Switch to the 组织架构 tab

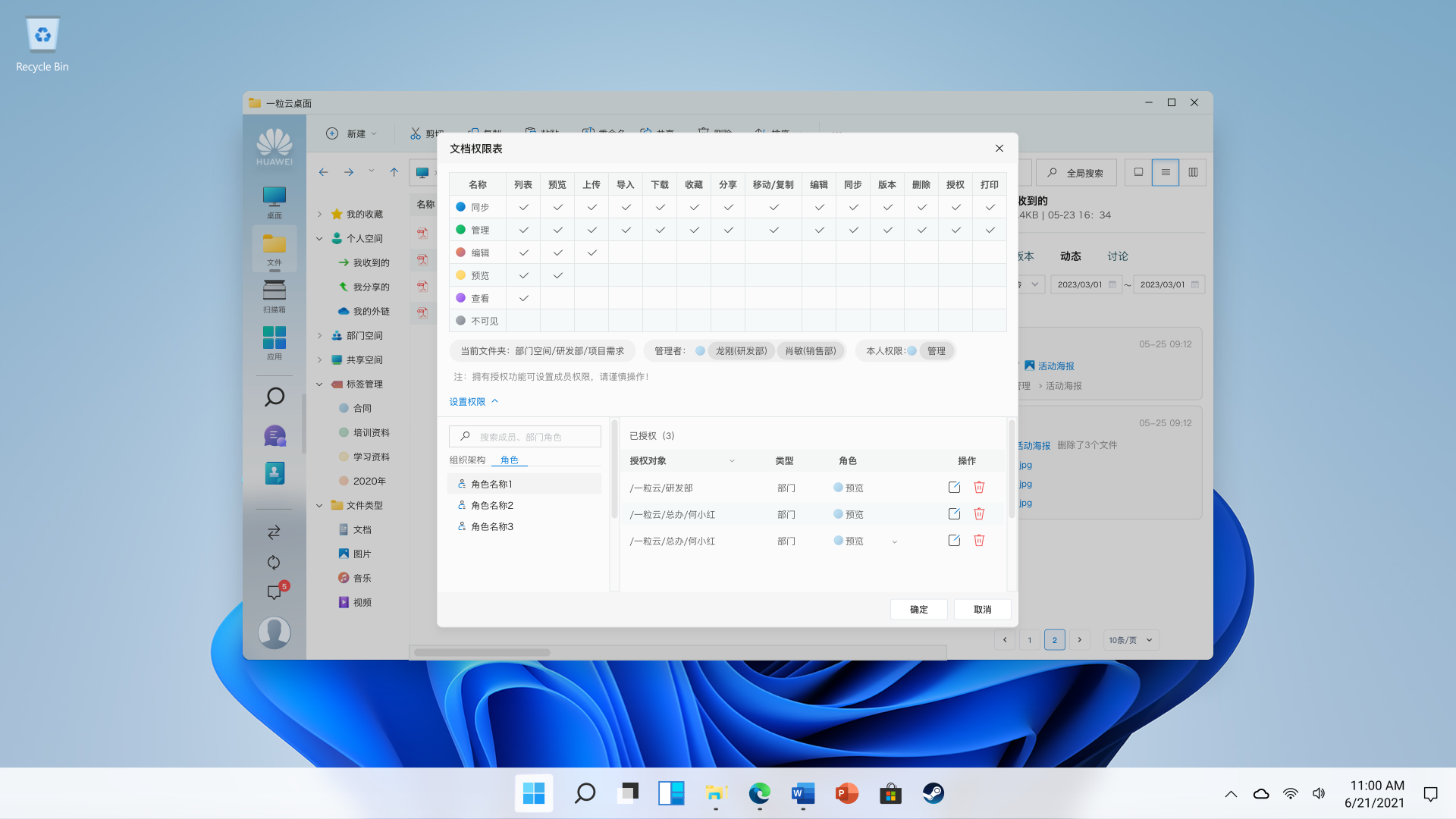pyautogui.click(x=467, y=460)
